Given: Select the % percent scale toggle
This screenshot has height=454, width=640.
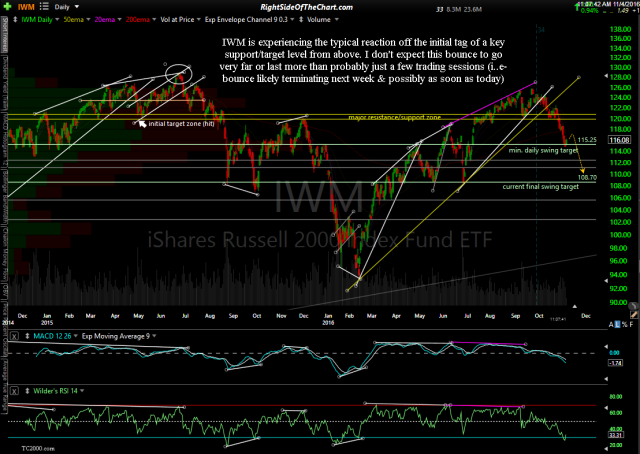Looking at the screenshot, I should tap(625, 325).
